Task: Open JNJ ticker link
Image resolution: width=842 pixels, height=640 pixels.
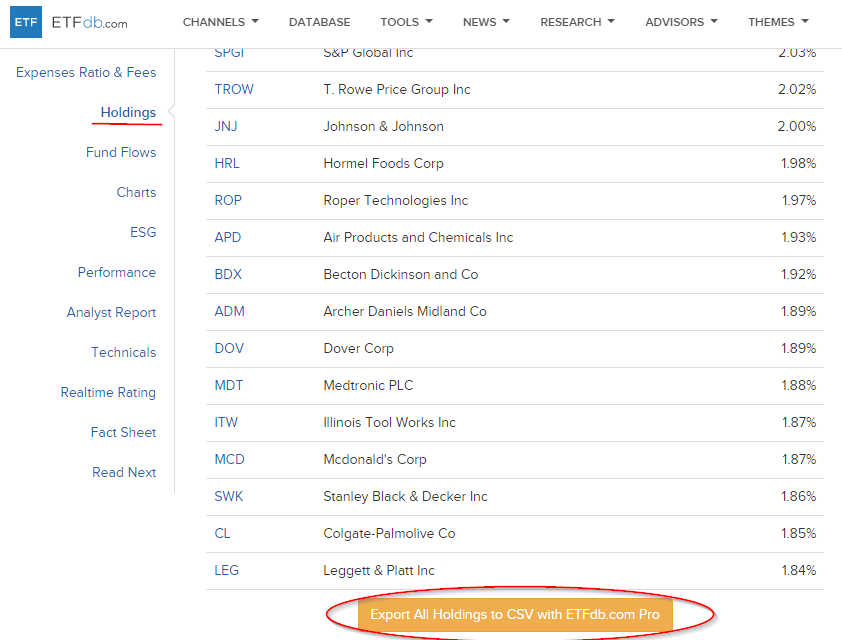Action: (226, 126)
